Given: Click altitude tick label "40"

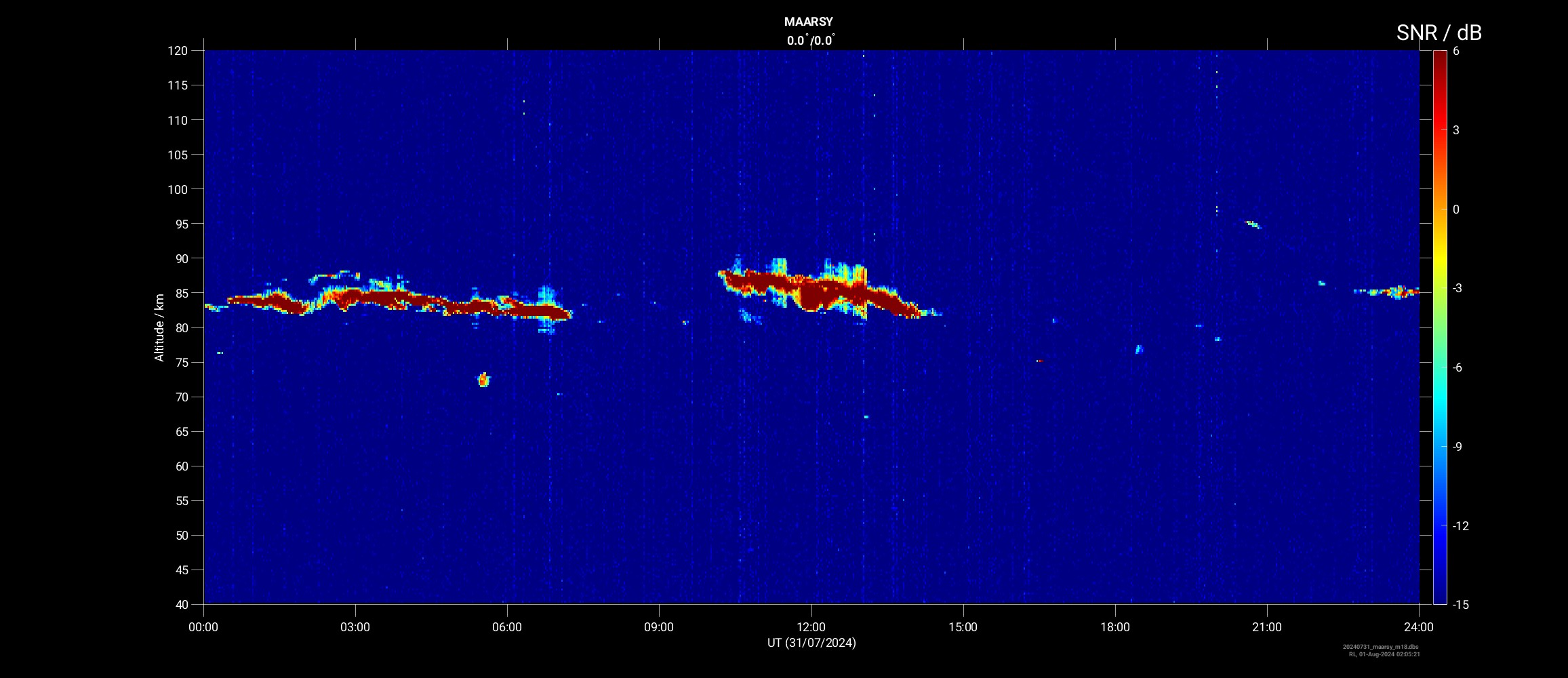Looking at the screenshot, I should (x=181, y=604).
